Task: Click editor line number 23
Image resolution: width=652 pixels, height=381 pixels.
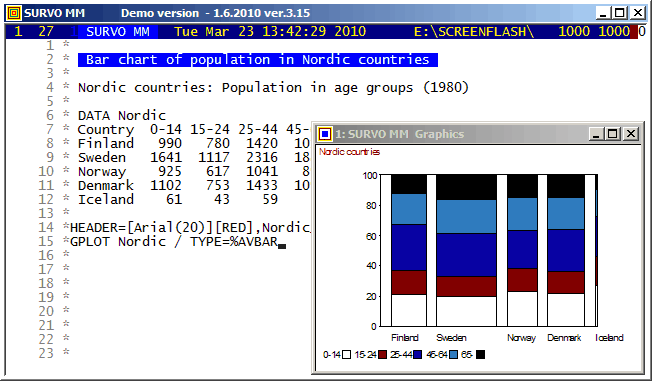Action: [x=46, y=353]
